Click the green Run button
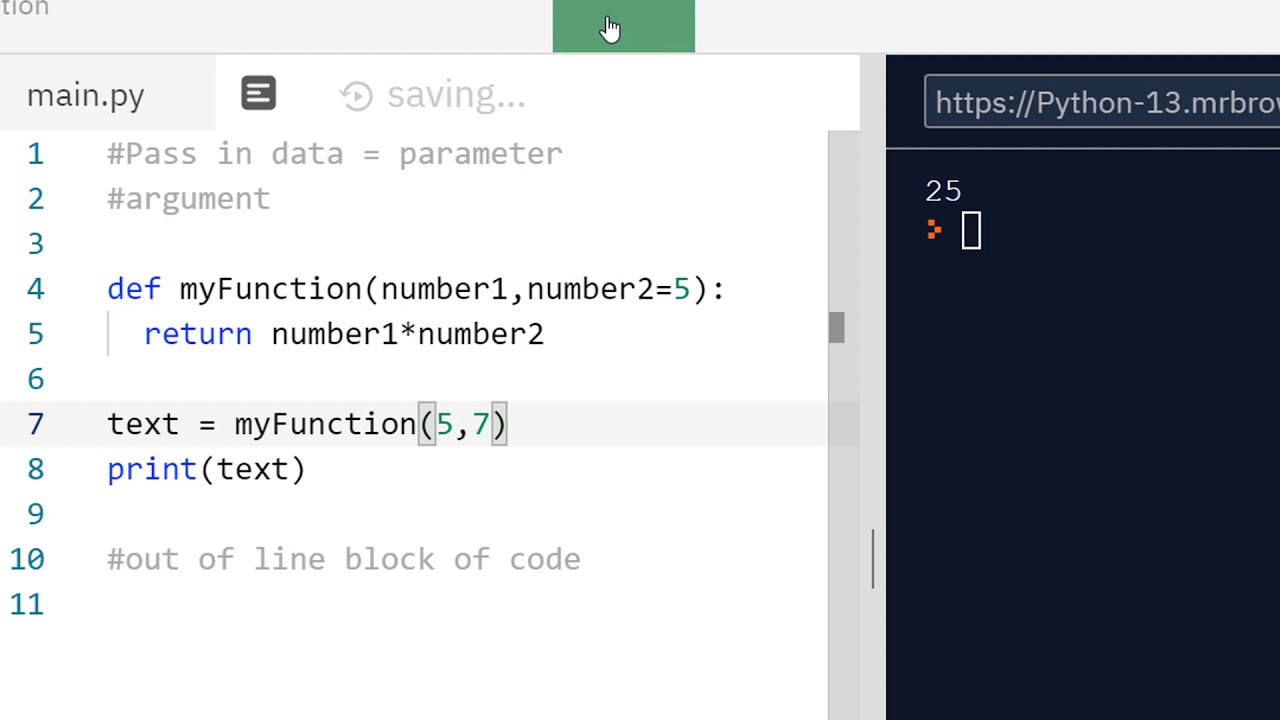 click(623, 26)
